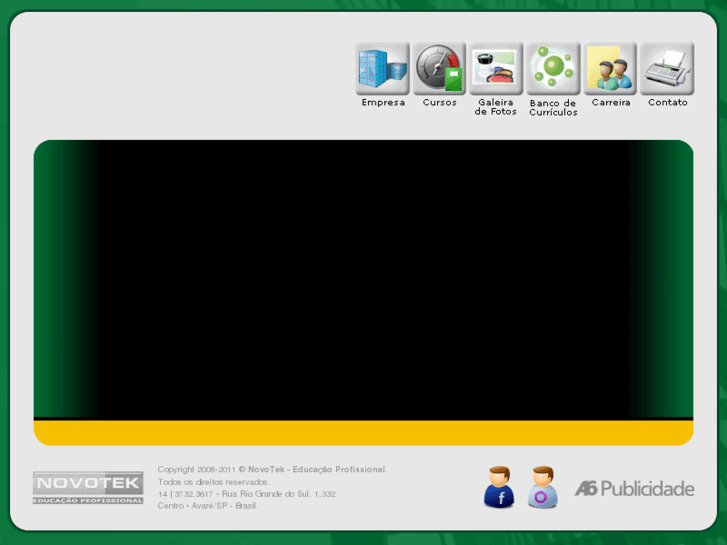Open the Contato fax machine icon
Viewport: 727px width, 545px height.
pos(667,69)
